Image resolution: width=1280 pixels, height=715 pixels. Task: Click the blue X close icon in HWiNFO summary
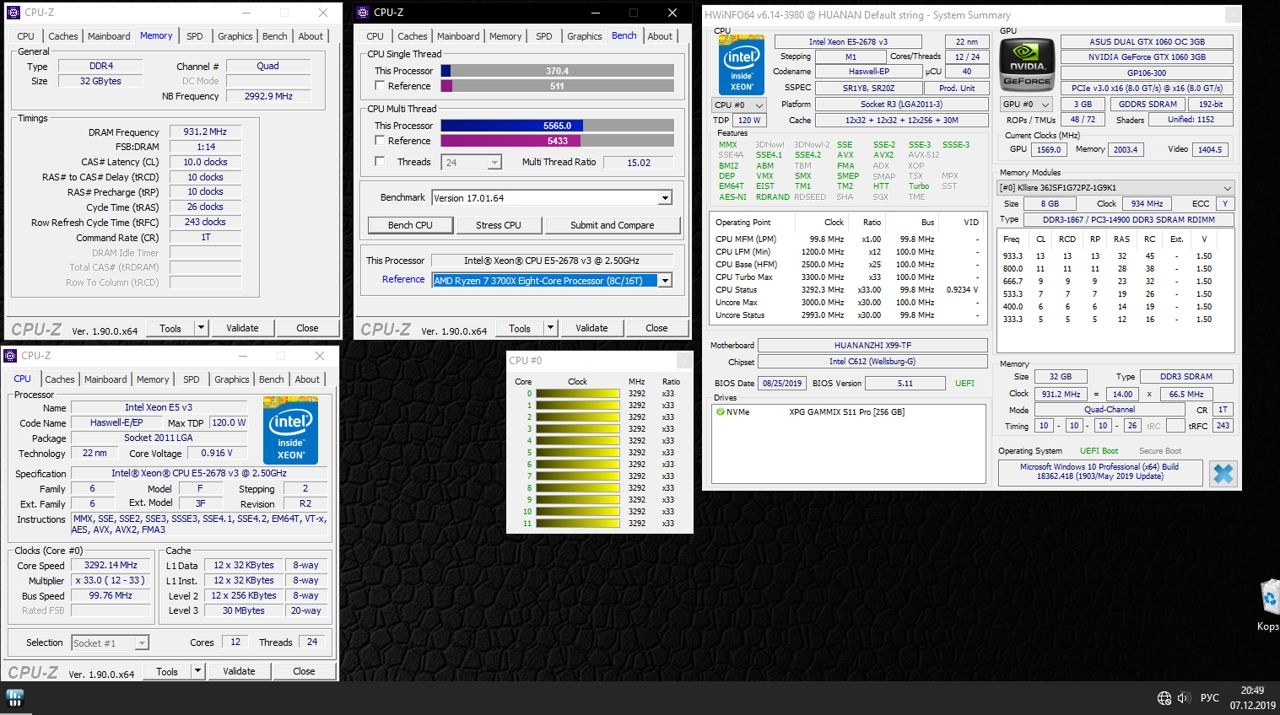pos(1223,473)
